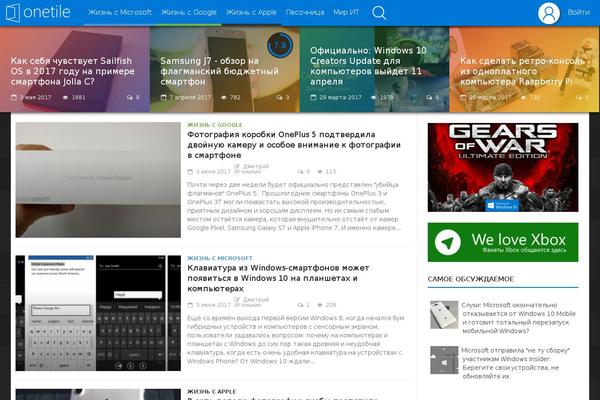Click the Windows keyboard screenshots thumbnail

pyautogui.click(x=98, y=313)
